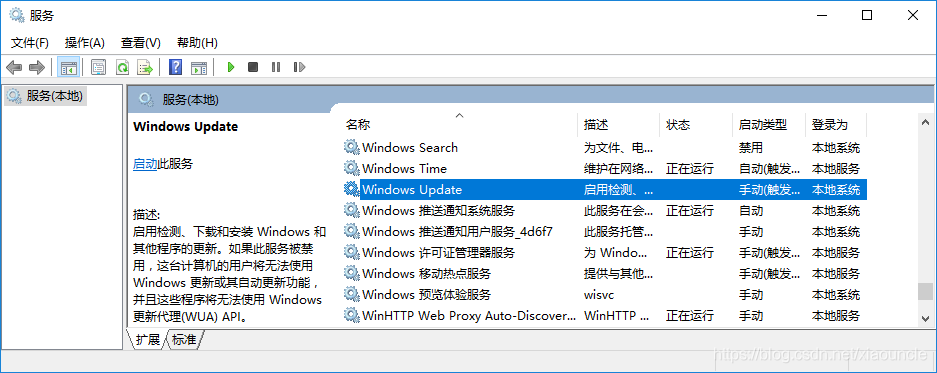This screenshot has width=937, height=373.
Task: Pause the service with pause icon
Action: coord(275,68)
